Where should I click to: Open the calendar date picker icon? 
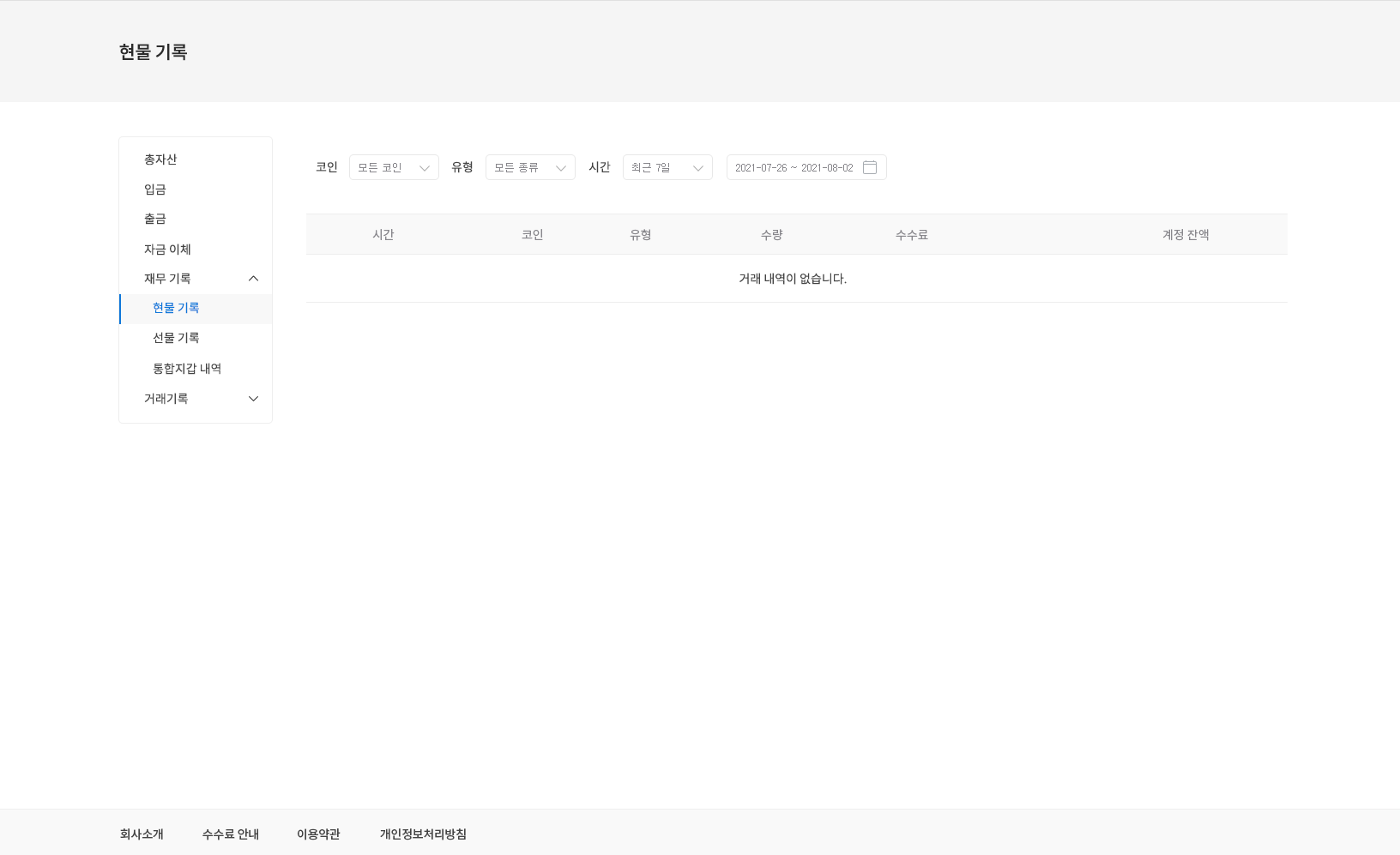[x=870, y=167]
